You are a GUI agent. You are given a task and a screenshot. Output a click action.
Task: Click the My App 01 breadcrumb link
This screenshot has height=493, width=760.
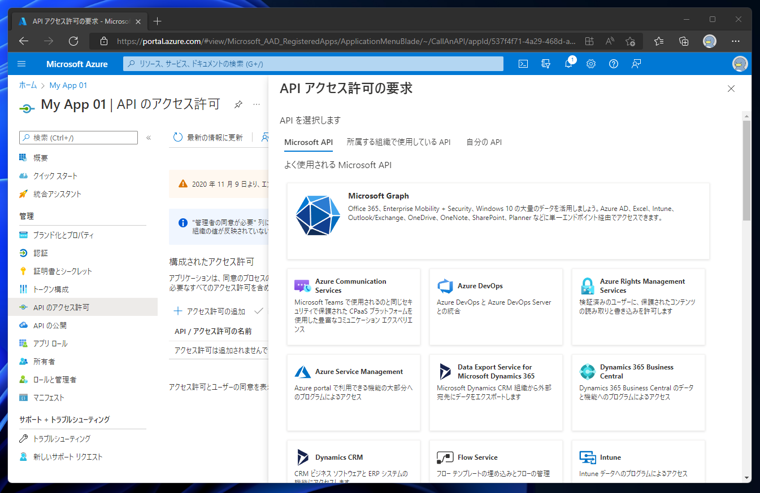pos(68,85)
